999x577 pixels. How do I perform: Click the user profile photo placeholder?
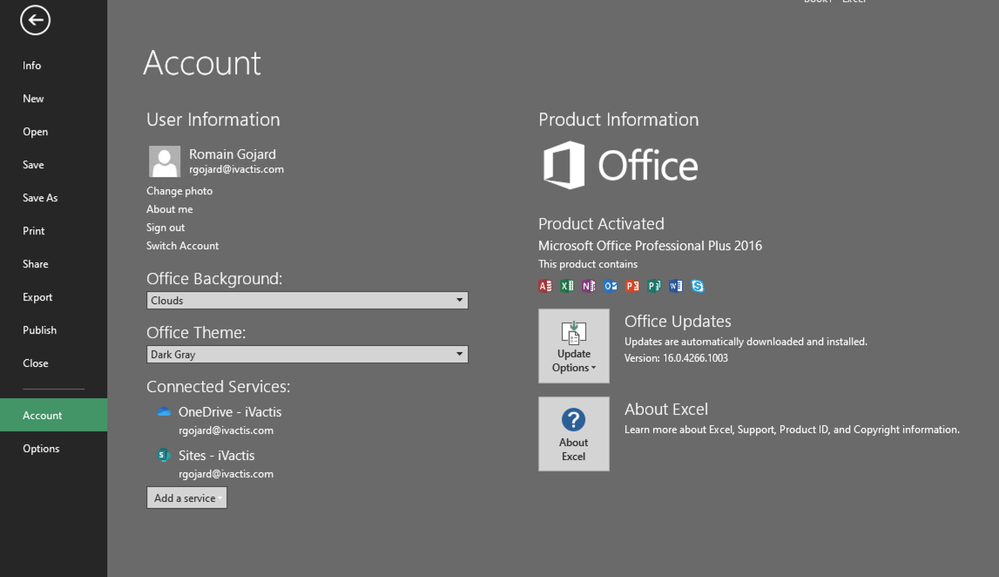164,161
